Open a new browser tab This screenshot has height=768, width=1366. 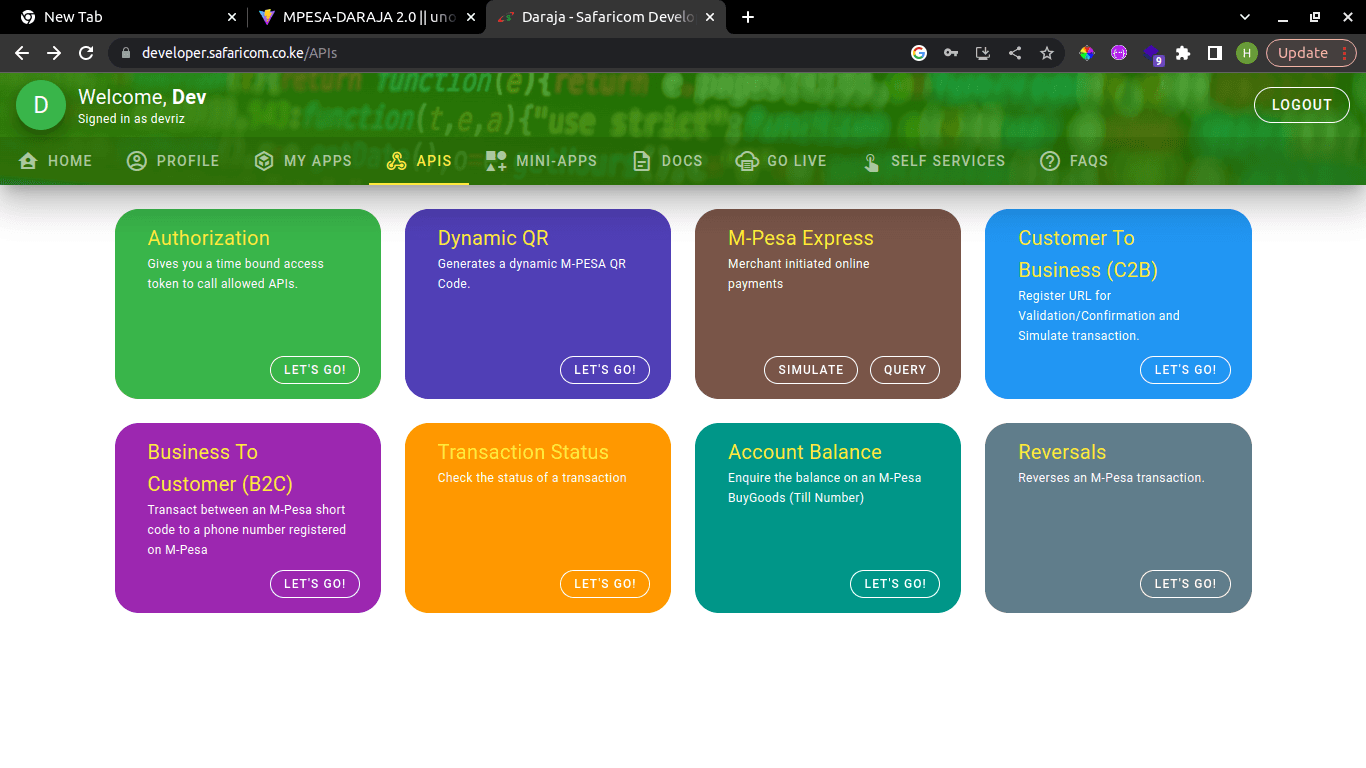748,17
